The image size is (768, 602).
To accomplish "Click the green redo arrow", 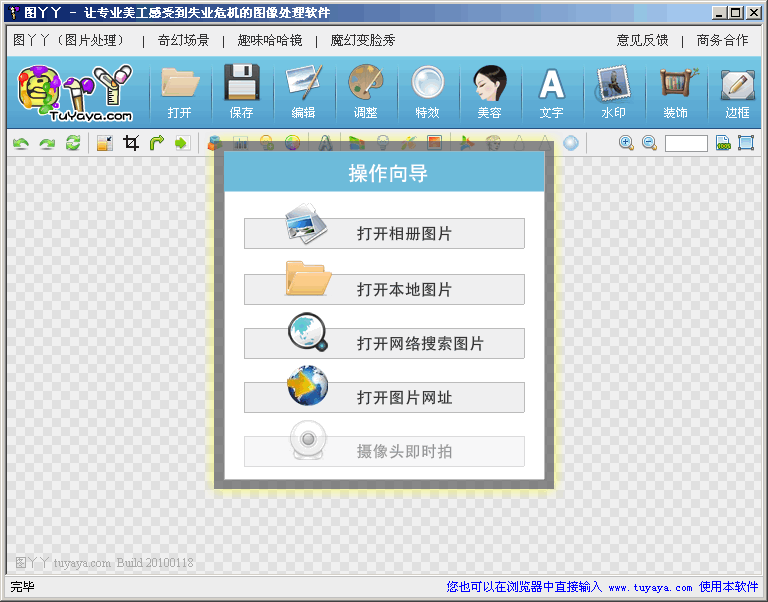I will (47, 143).
